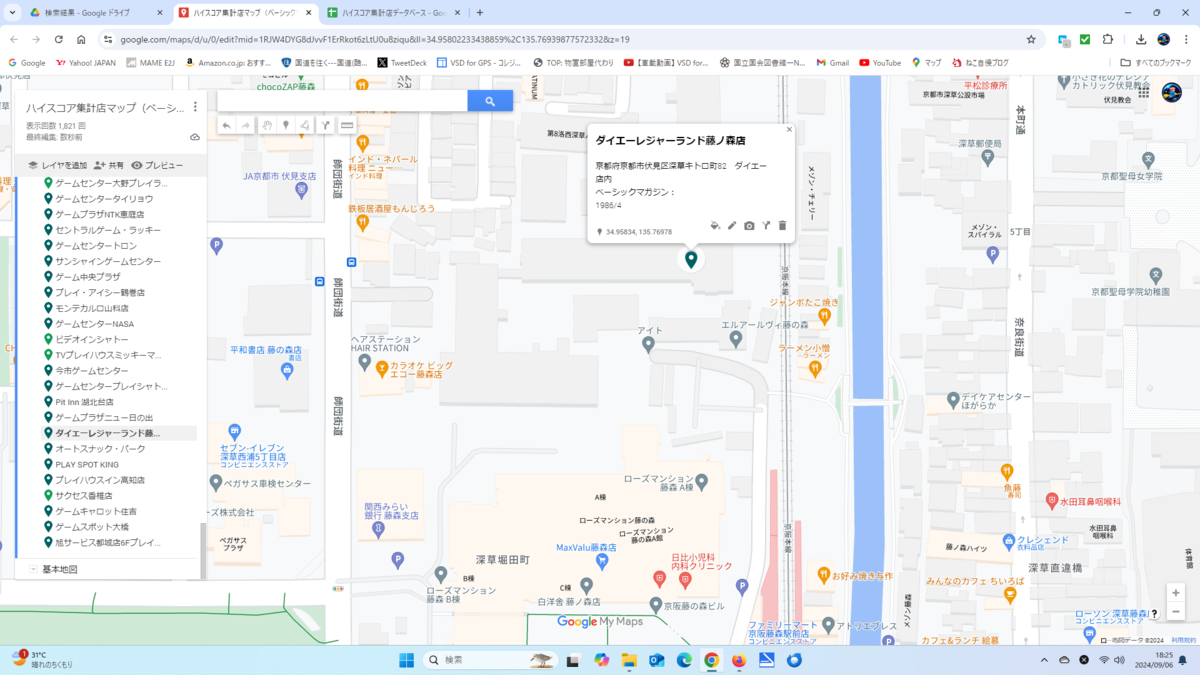1200x675 pixels.
Task: Open Yahoo! JAPAN bookmark
Action: pos(86,62)
